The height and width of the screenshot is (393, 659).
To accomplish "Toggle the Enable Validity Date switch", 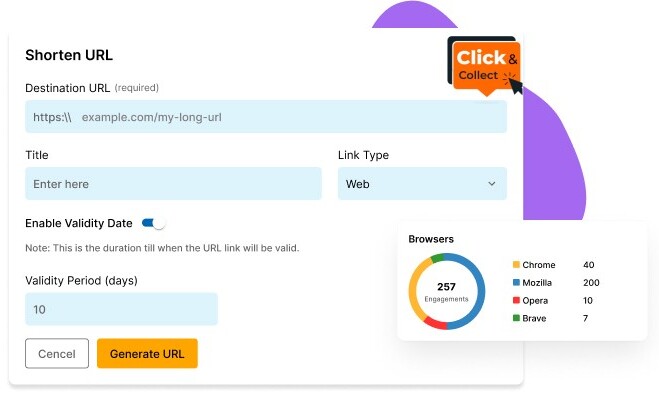I will [x=153, y=223].
